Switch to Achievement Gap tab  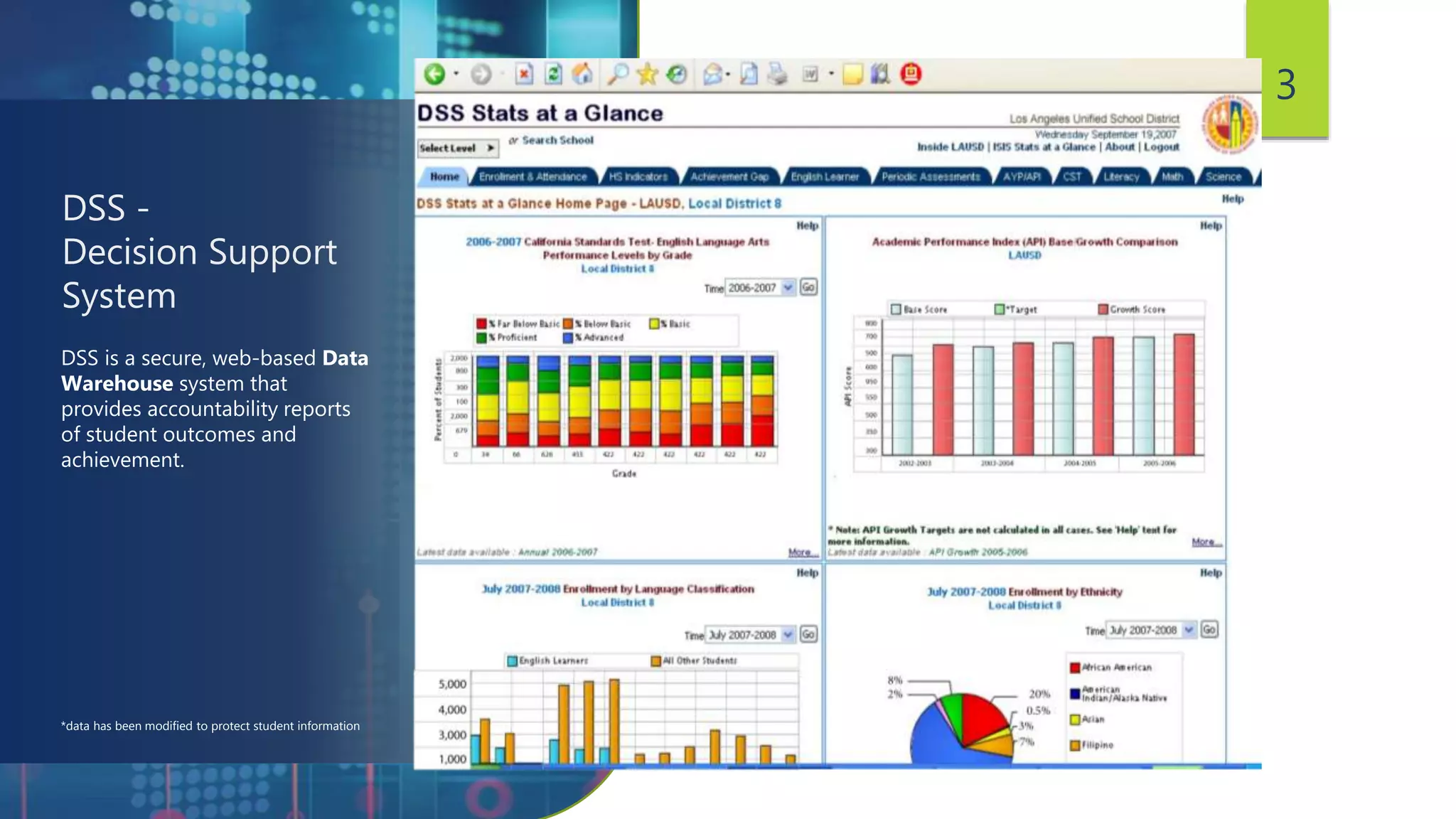[729, 176]
